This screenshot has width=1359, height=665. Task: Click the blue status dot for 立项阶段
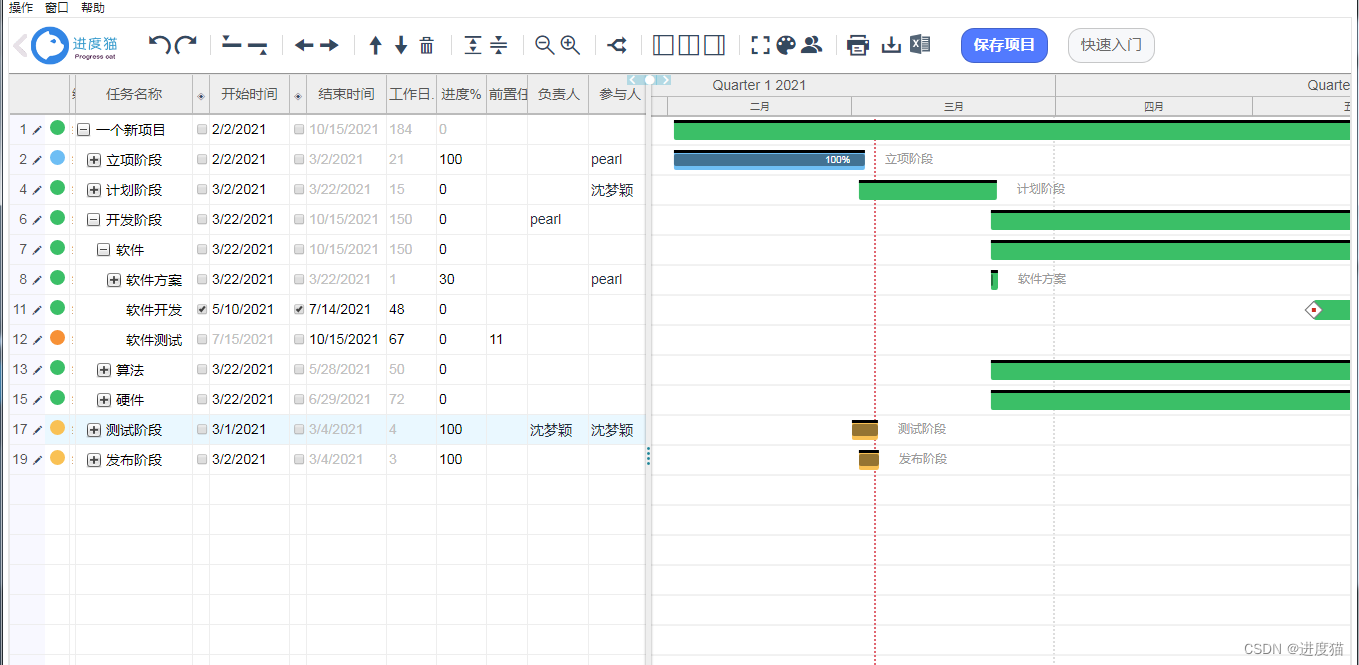(58, 158)
